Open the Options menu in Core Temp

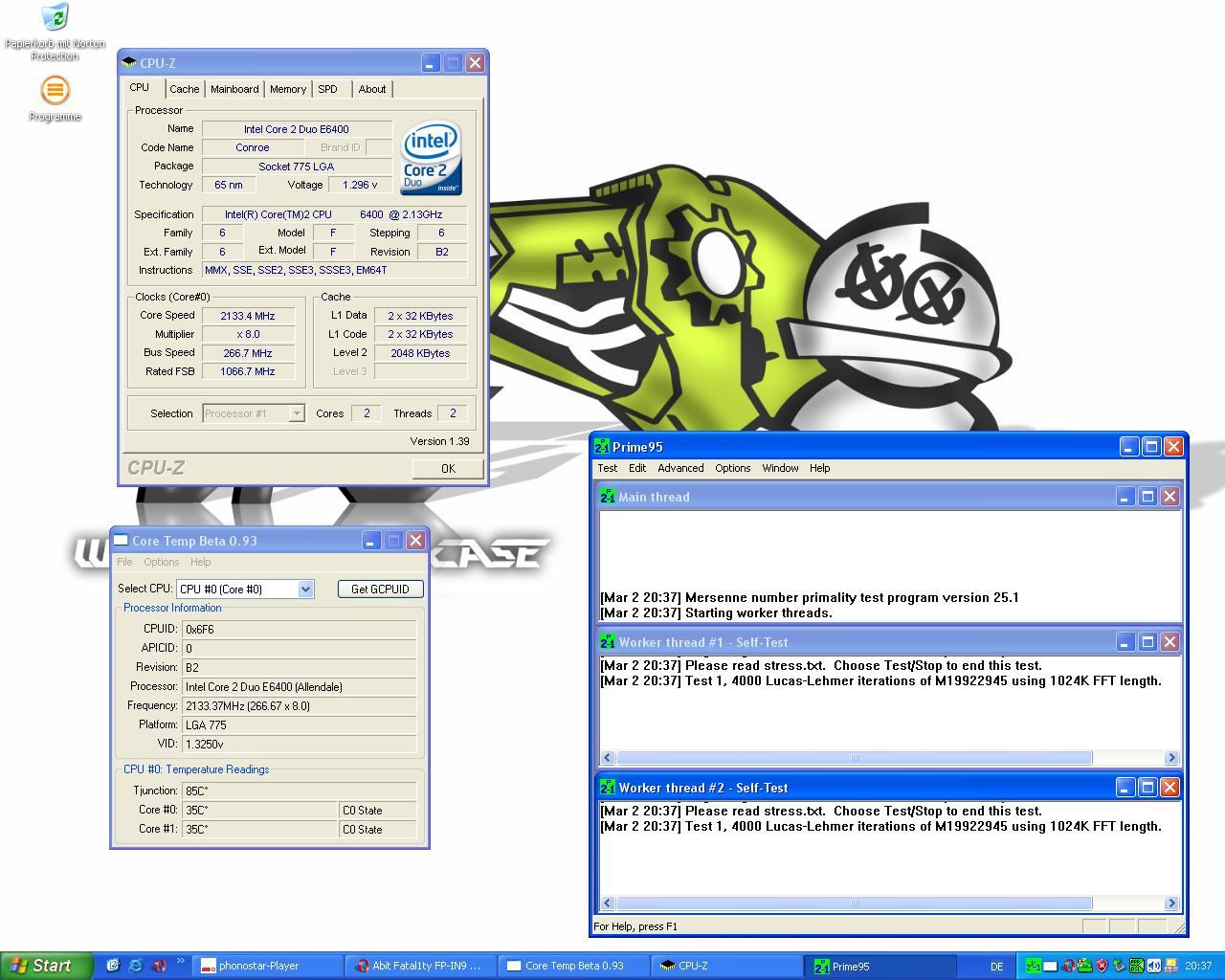pos(161,562)
